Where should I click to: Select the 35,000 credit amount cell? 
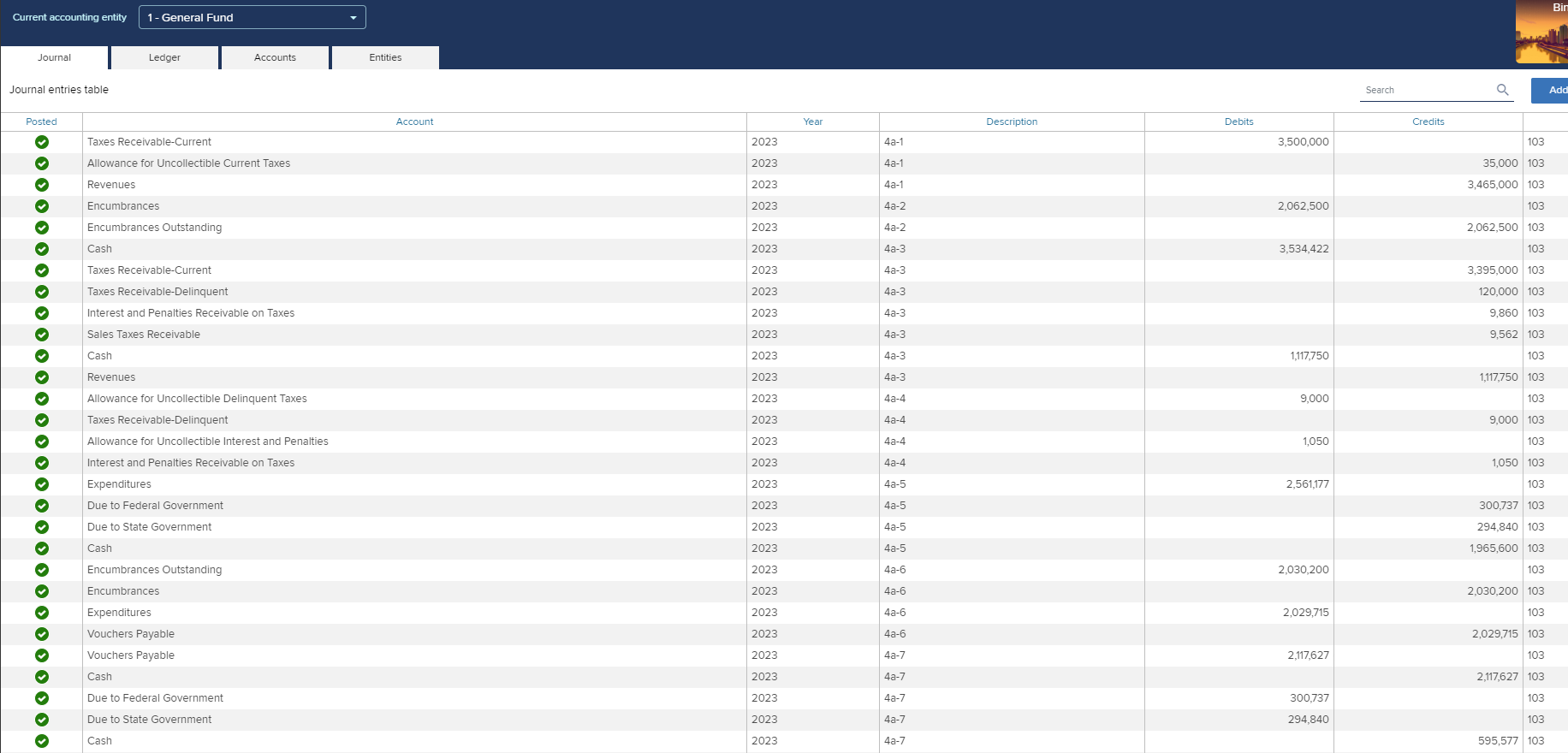1428,163
